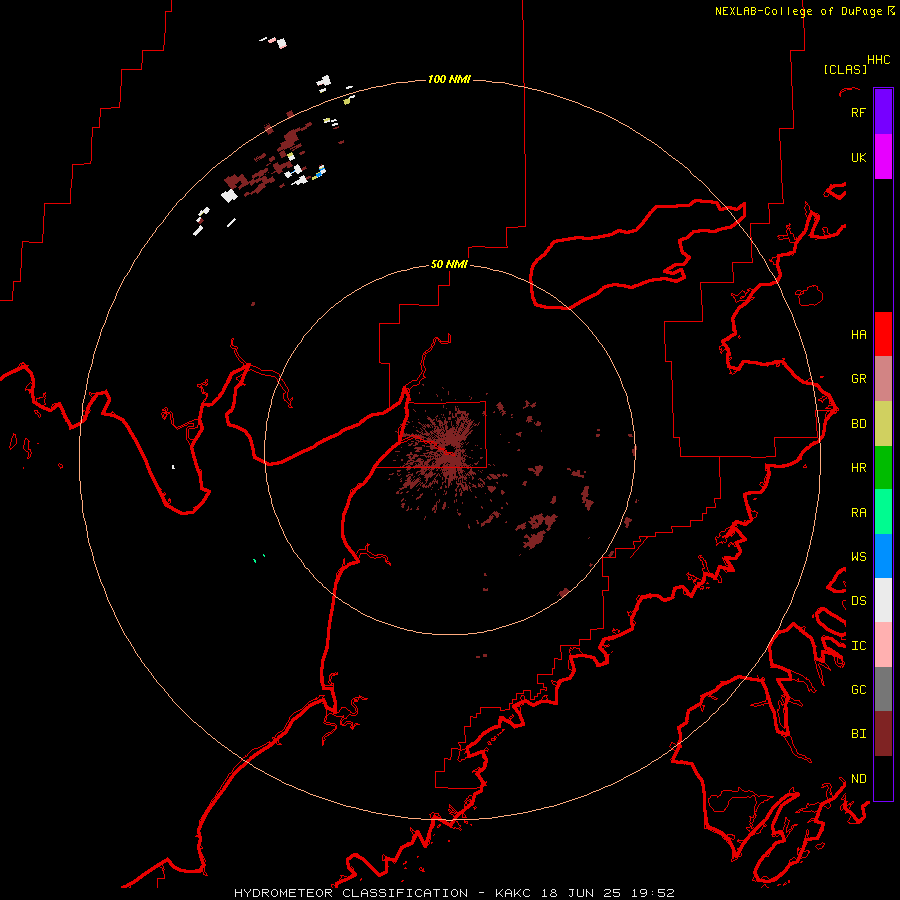Click the IC legend label
Viewport: 900px width, 900px height.
click(x=859, y=646)
